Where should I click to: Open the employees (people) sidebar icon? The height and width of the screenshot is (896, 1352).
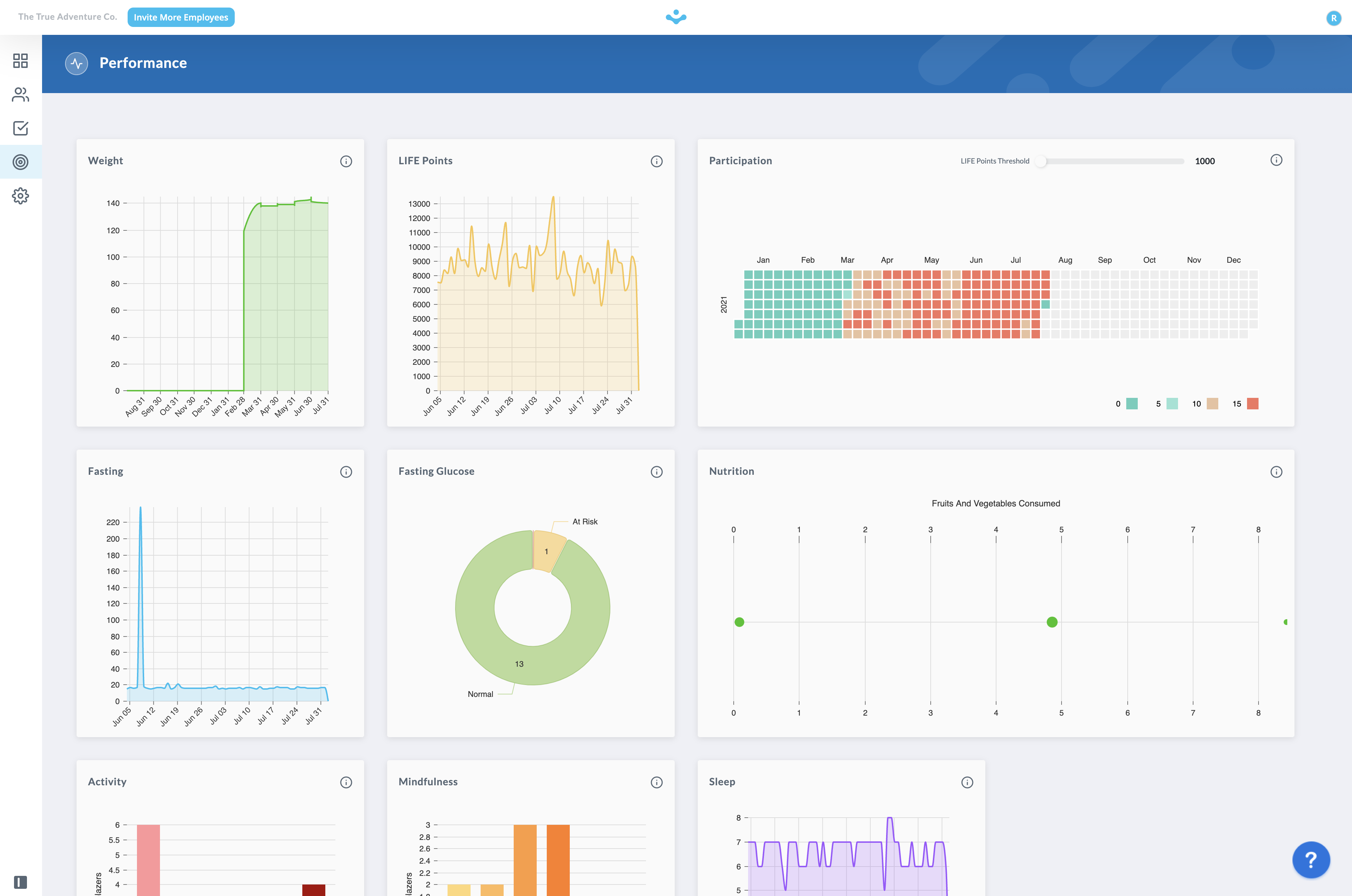point(20,94)
